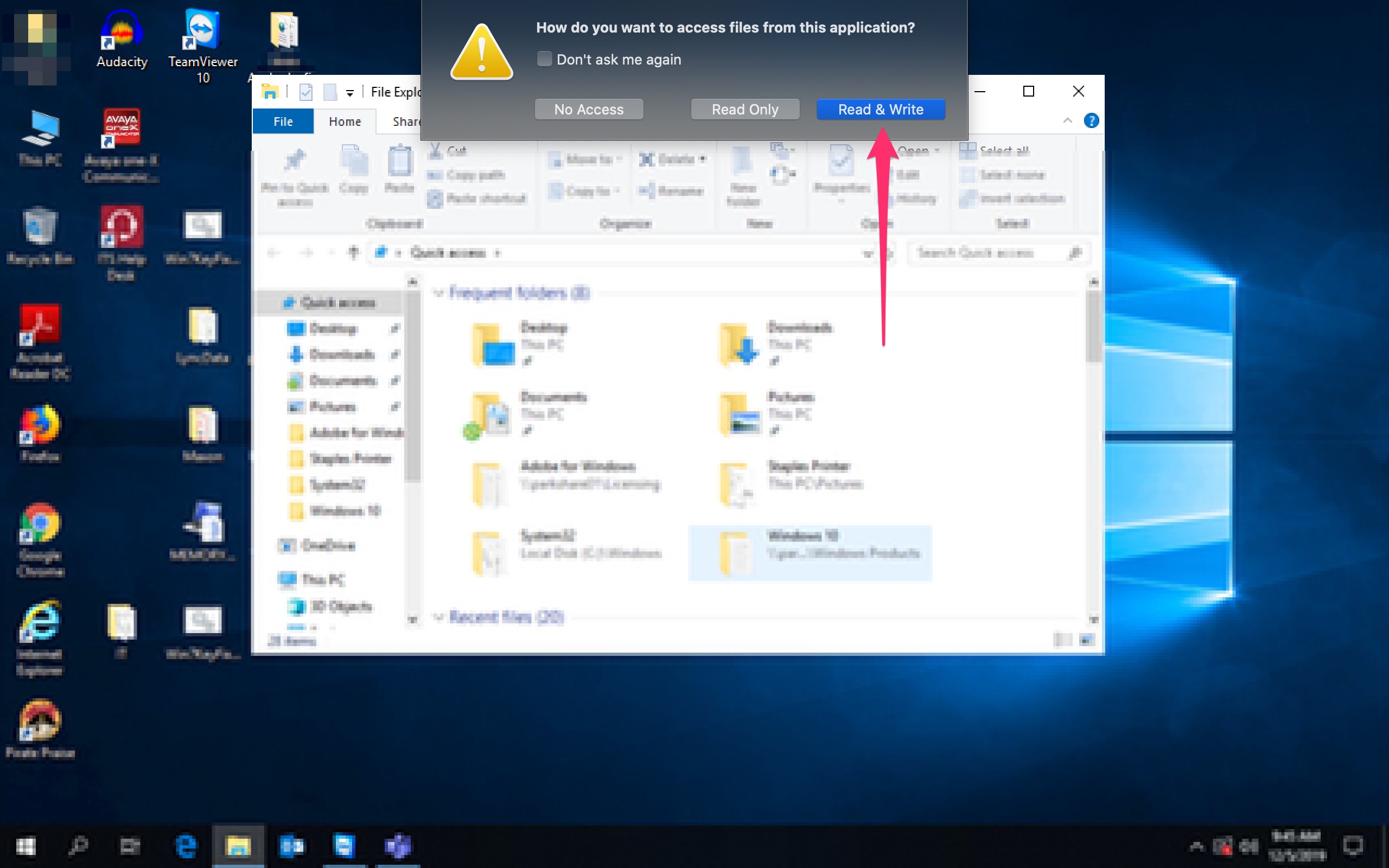
Task: Switch to the Home ribbon tab
Action: (x=345, y=122)
